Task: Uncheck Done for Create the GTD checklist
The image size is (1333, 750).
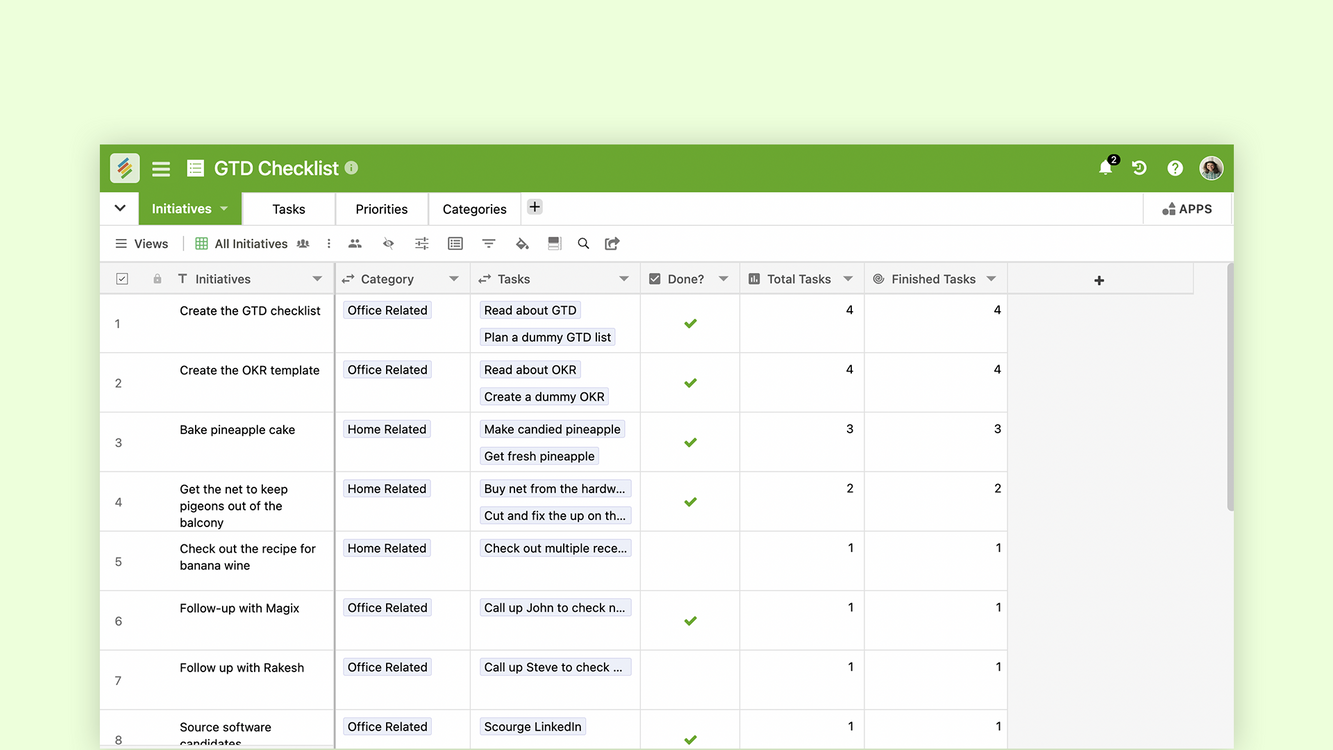Action: [x=690, y=324]
